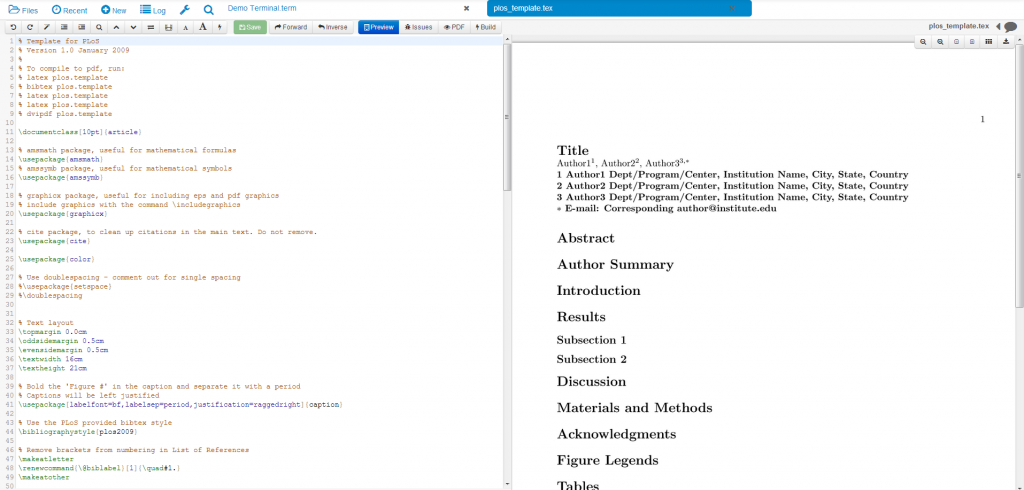Click the plos_template.tex label above preview
The height and width of the screenshot is (490, 1024).
[959, 26]
